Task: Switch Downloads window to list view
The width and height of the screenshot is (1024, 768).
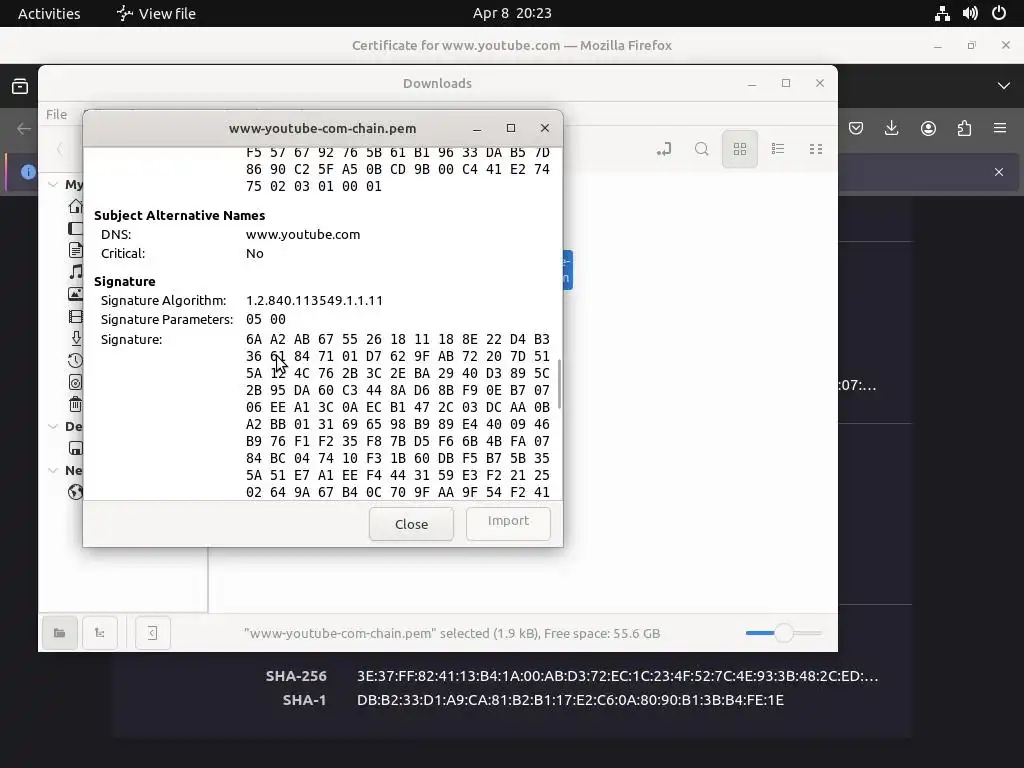Action: [x=778, y=150]
